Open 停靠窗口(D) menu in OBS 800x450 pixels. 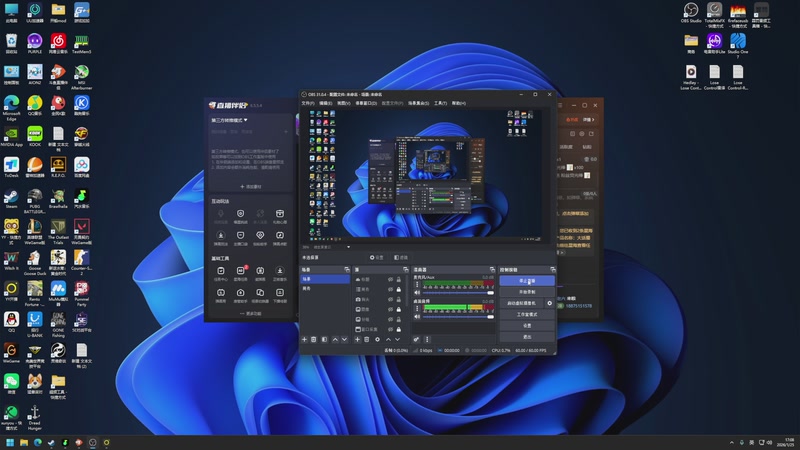click(366, 103)
